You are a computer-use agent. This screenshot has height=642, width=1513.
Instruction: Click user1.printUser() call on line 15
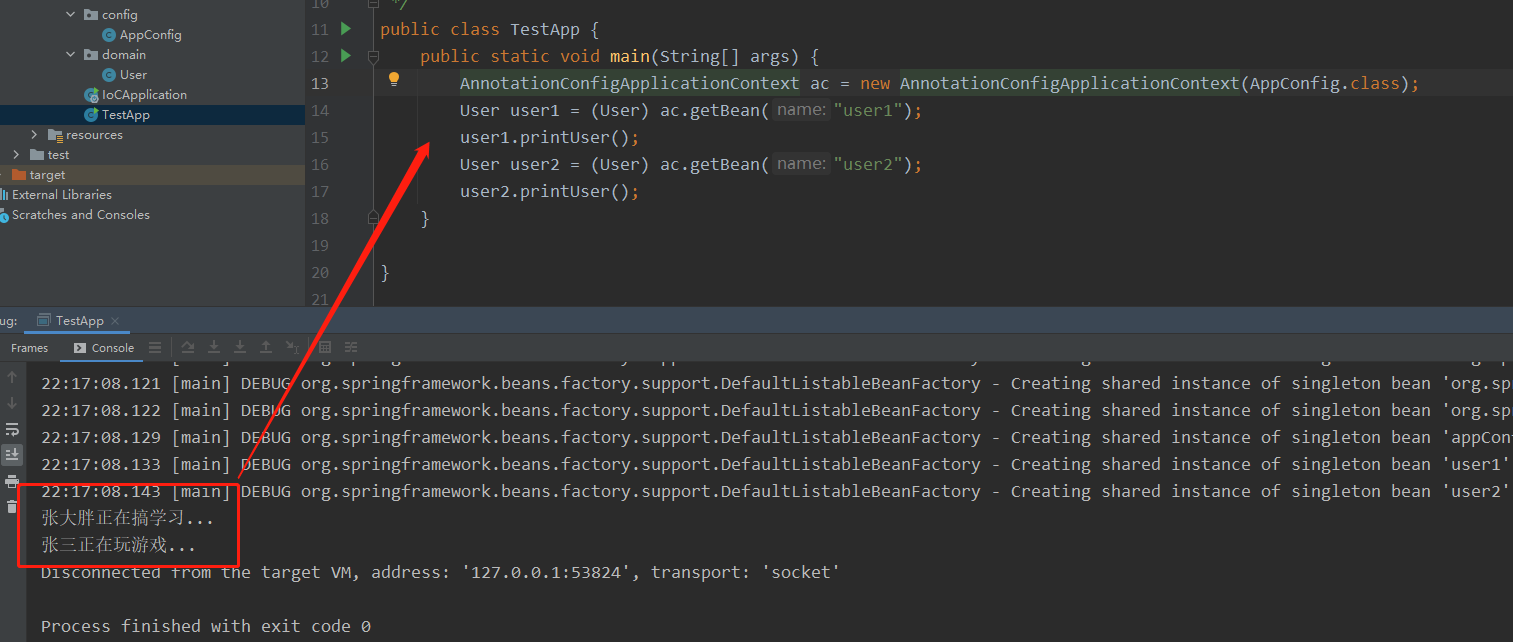click(x=549, y=137)
